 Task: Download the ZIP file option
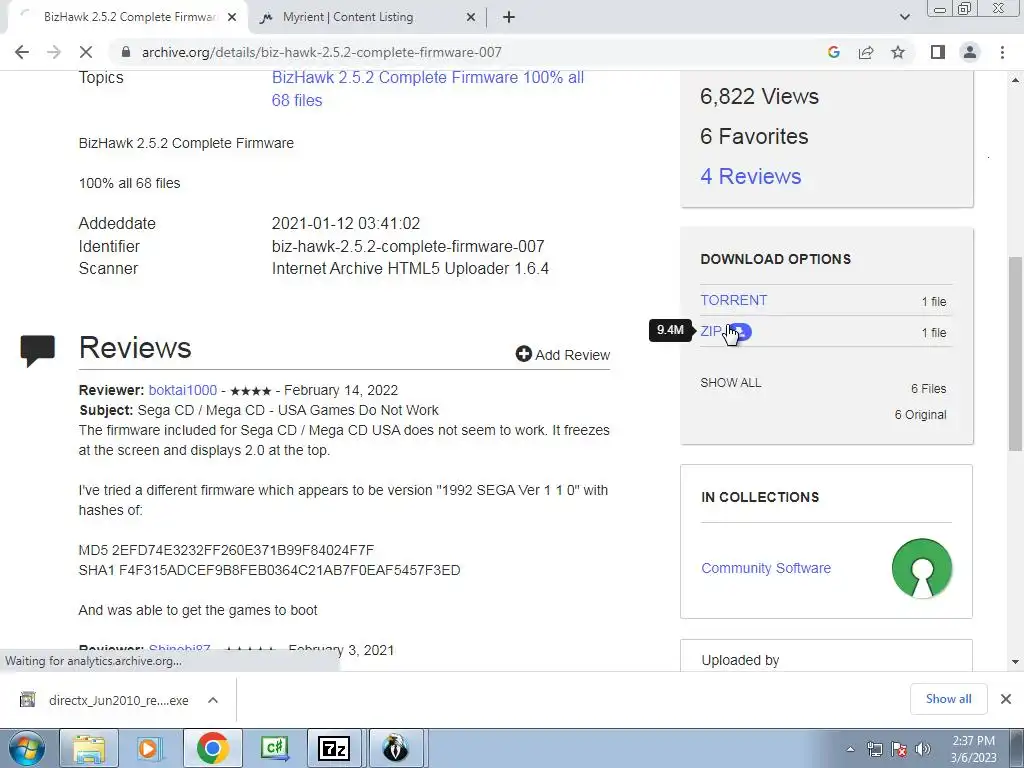pos(711,332)
